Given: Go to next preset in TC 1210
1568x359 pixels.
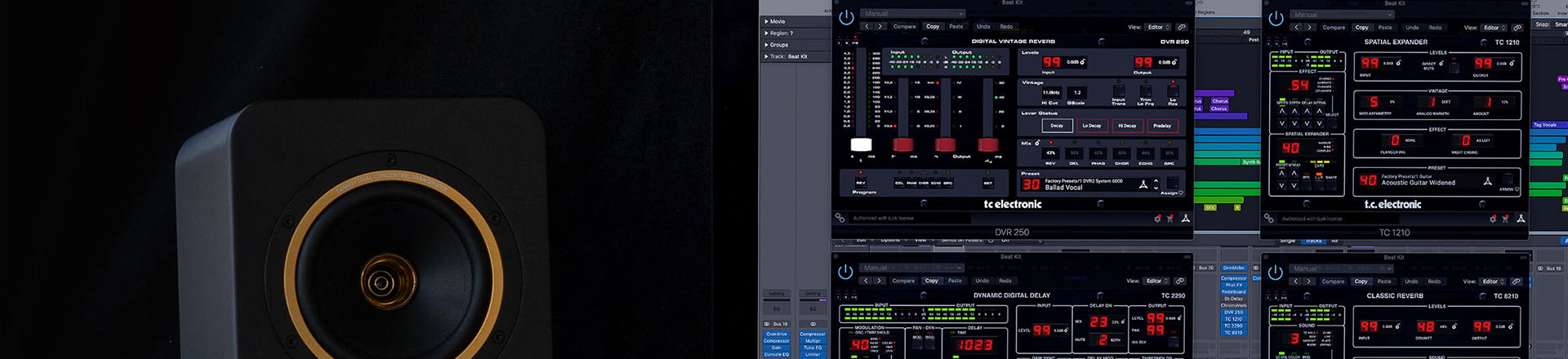Looking at the screenshot, I should coord(1309,27).
